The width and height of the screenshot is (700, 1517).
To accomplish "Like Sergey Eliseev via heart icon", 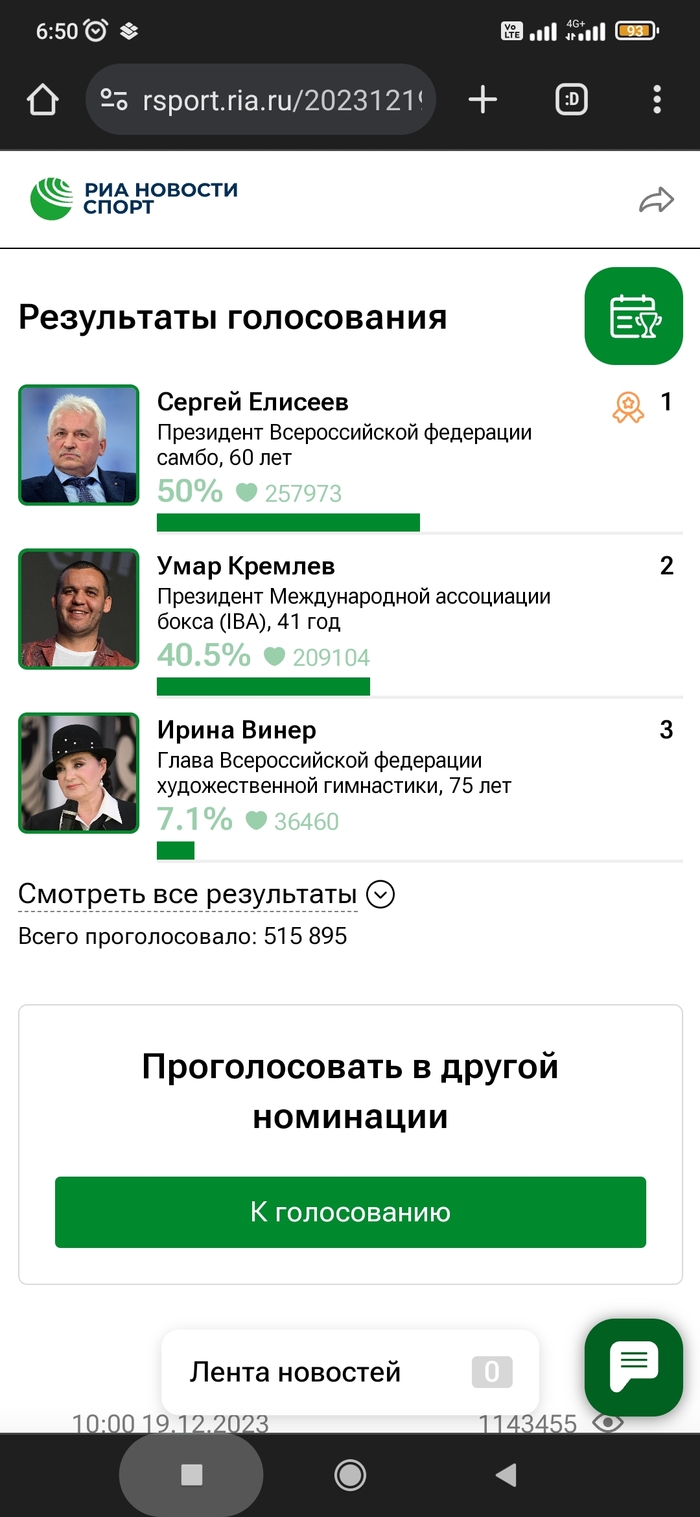I will 246,493.
